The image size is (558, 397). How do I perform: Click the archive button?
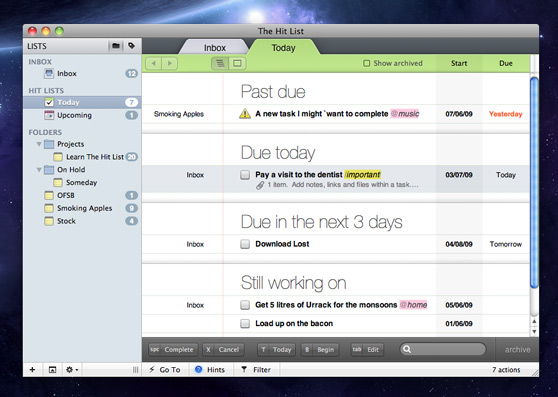(517, 350)
